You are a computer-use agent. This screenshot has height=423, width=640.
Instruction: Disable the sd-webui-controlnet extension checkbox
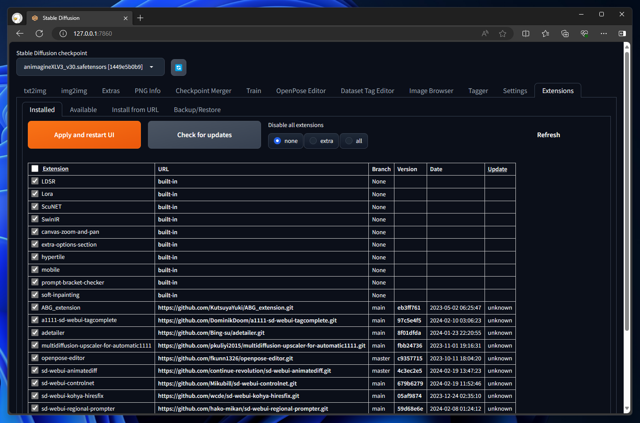35,383
